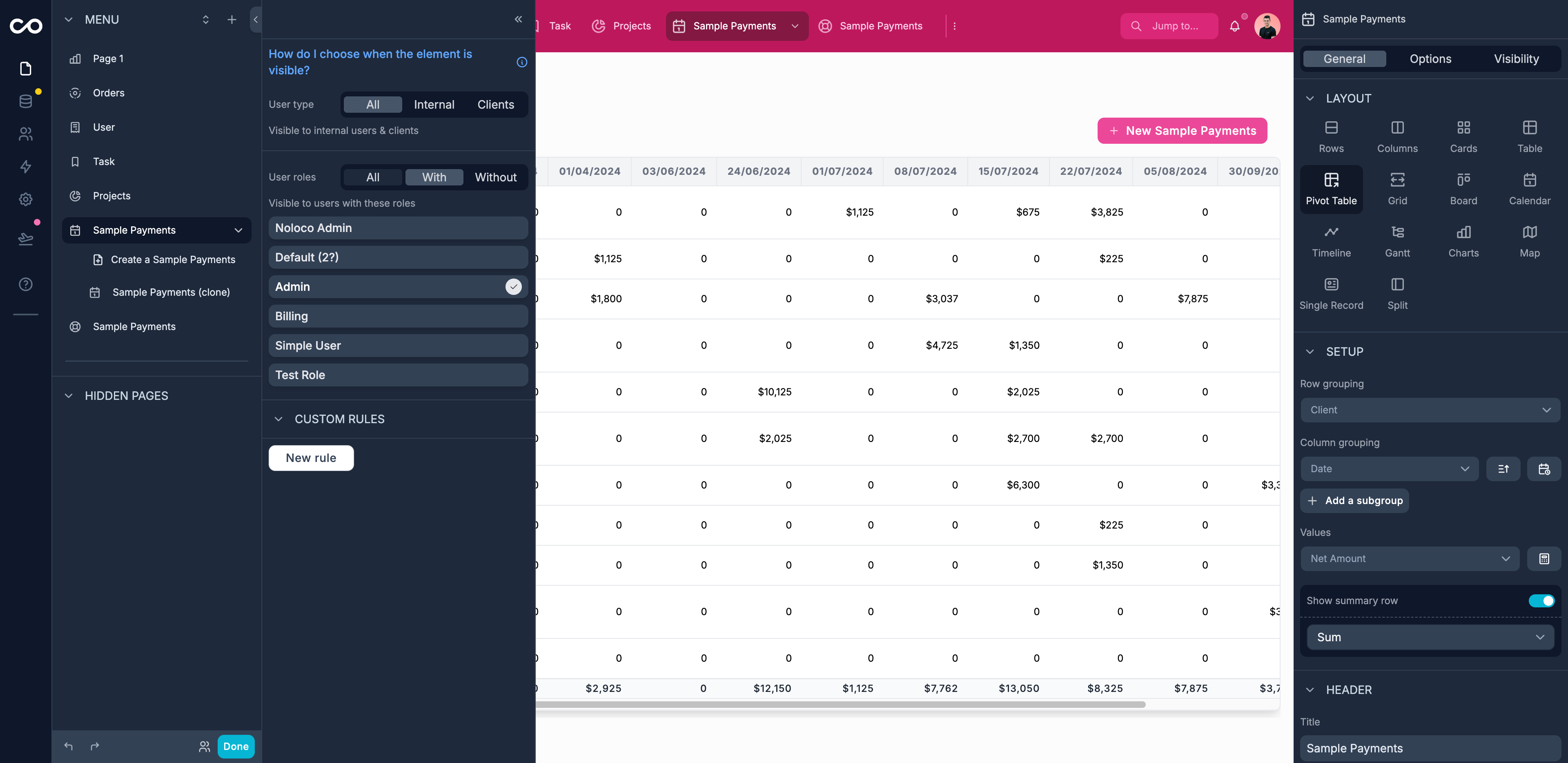Undo the last change
Viewport: 1568px width, 763px height.
click(68, 746)
